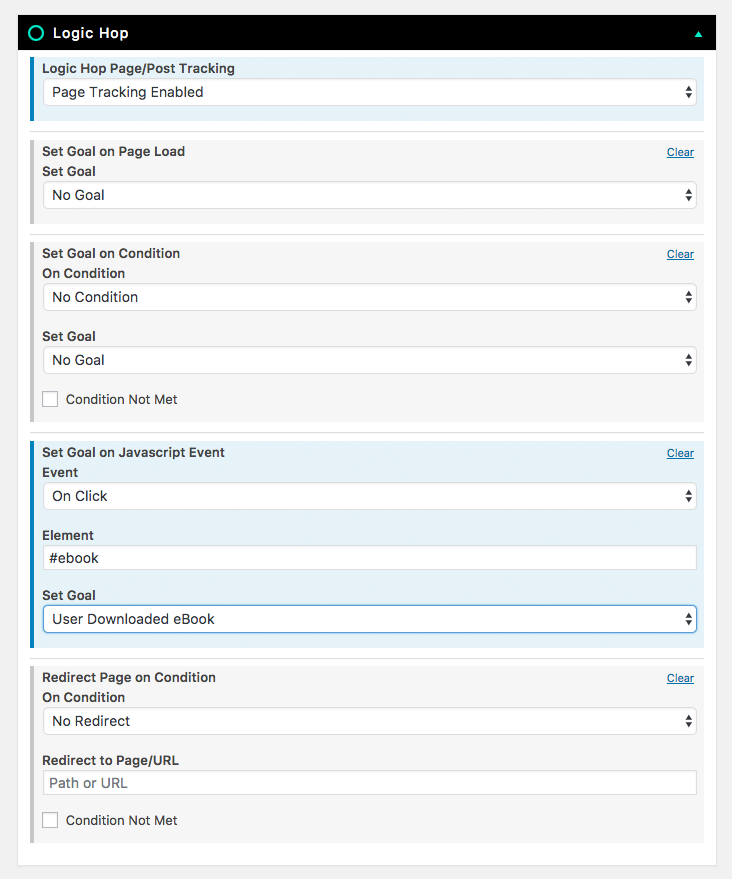The image size is (732, 879).
Task: Open the On Click event dropdown
Action: point(370,496)
